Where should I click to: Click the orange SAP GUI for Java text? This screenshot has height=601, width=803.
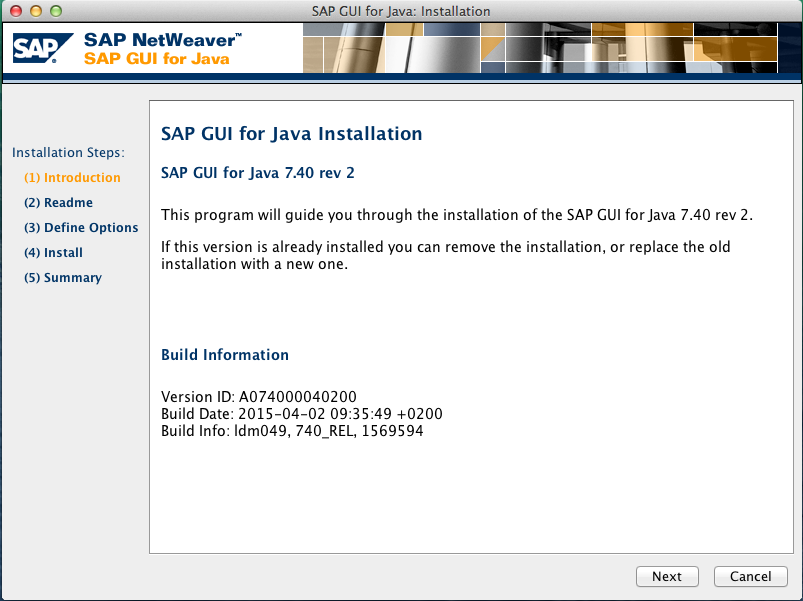[x=157, y=59]
